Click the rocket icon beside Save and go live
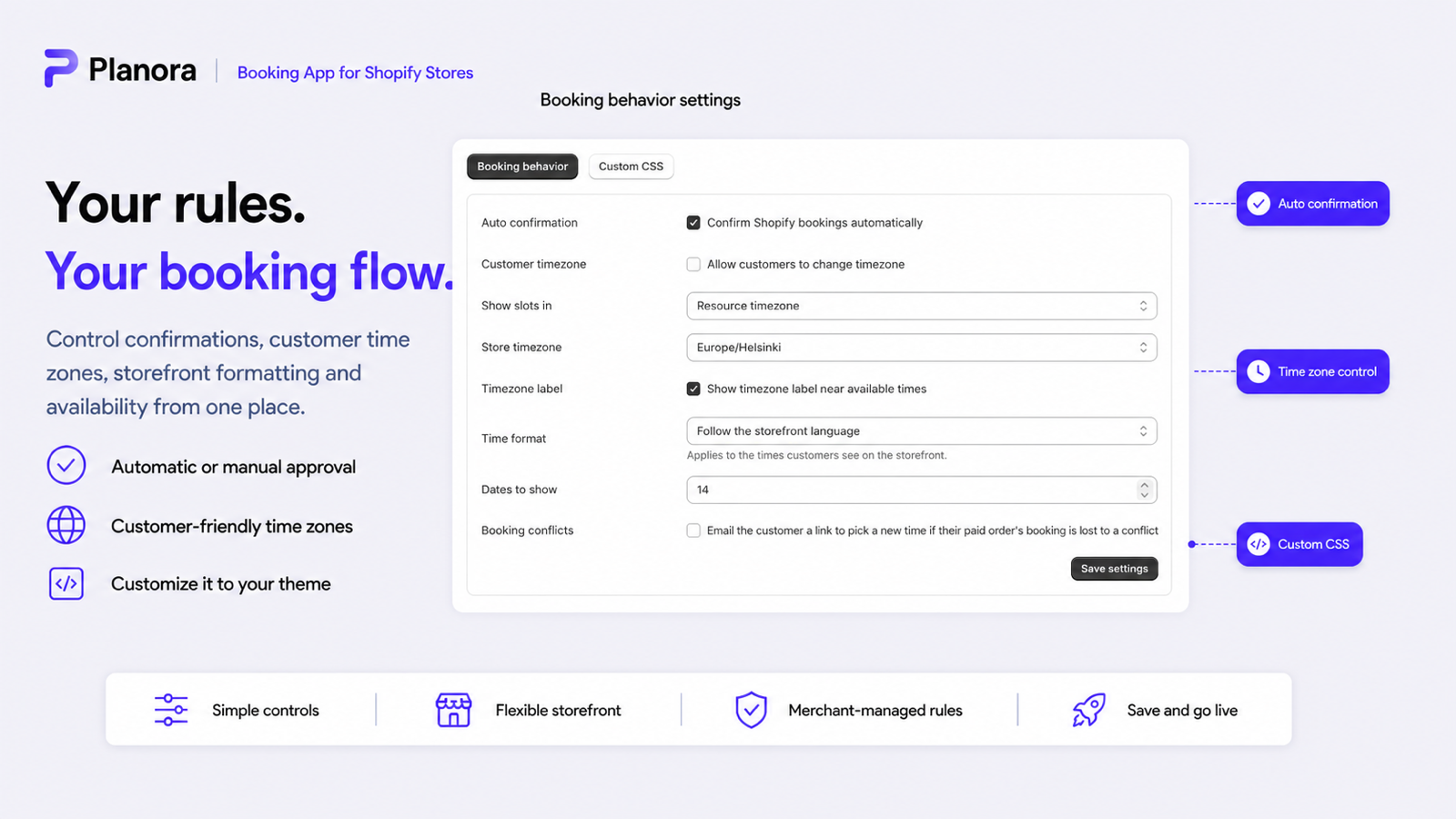 click(x=1088, y=710)
